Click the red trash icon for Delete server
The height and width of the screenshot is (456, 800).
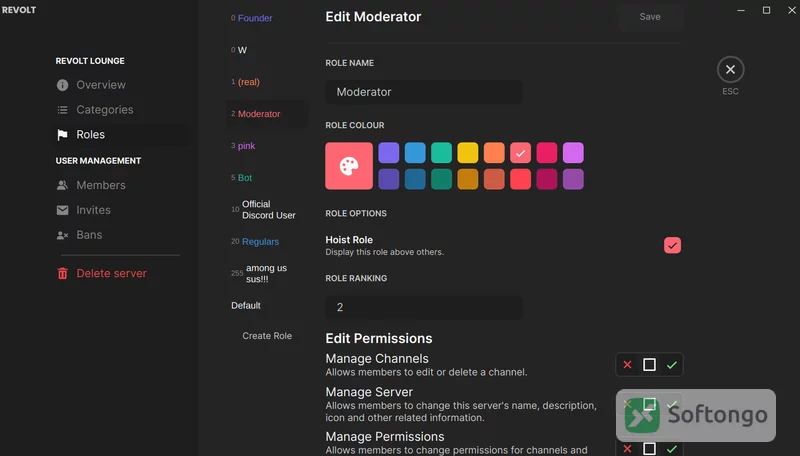click(x=62, y=274)
